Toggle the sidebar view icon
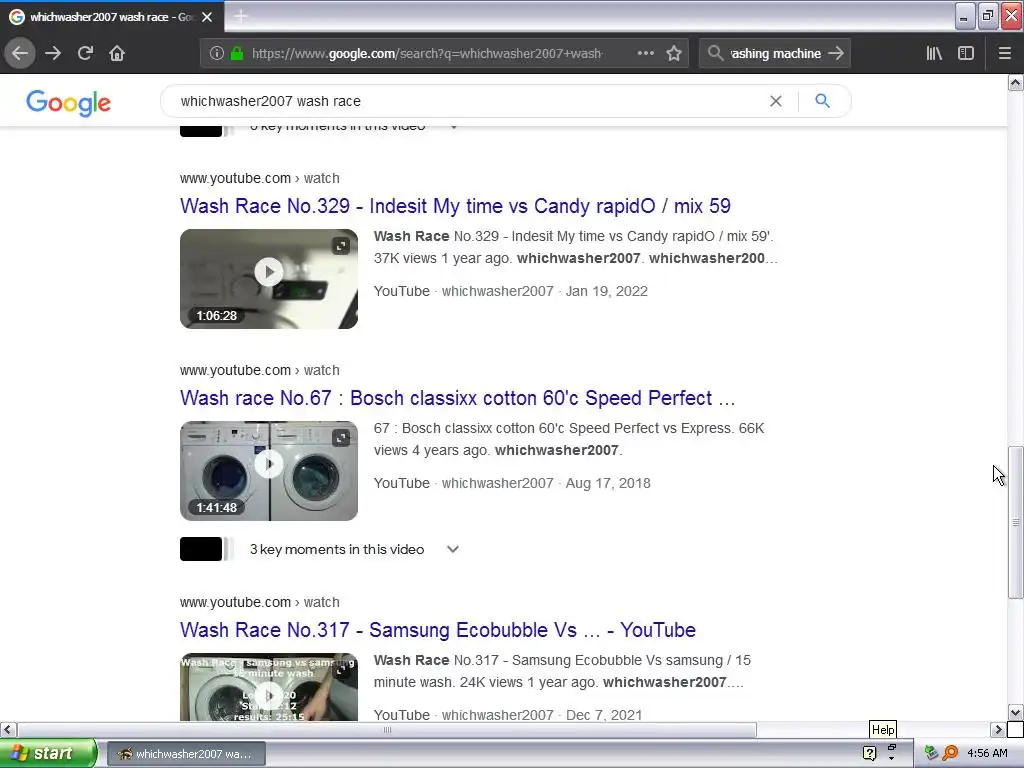The image size is (1024, 768). tap(966, 53)
